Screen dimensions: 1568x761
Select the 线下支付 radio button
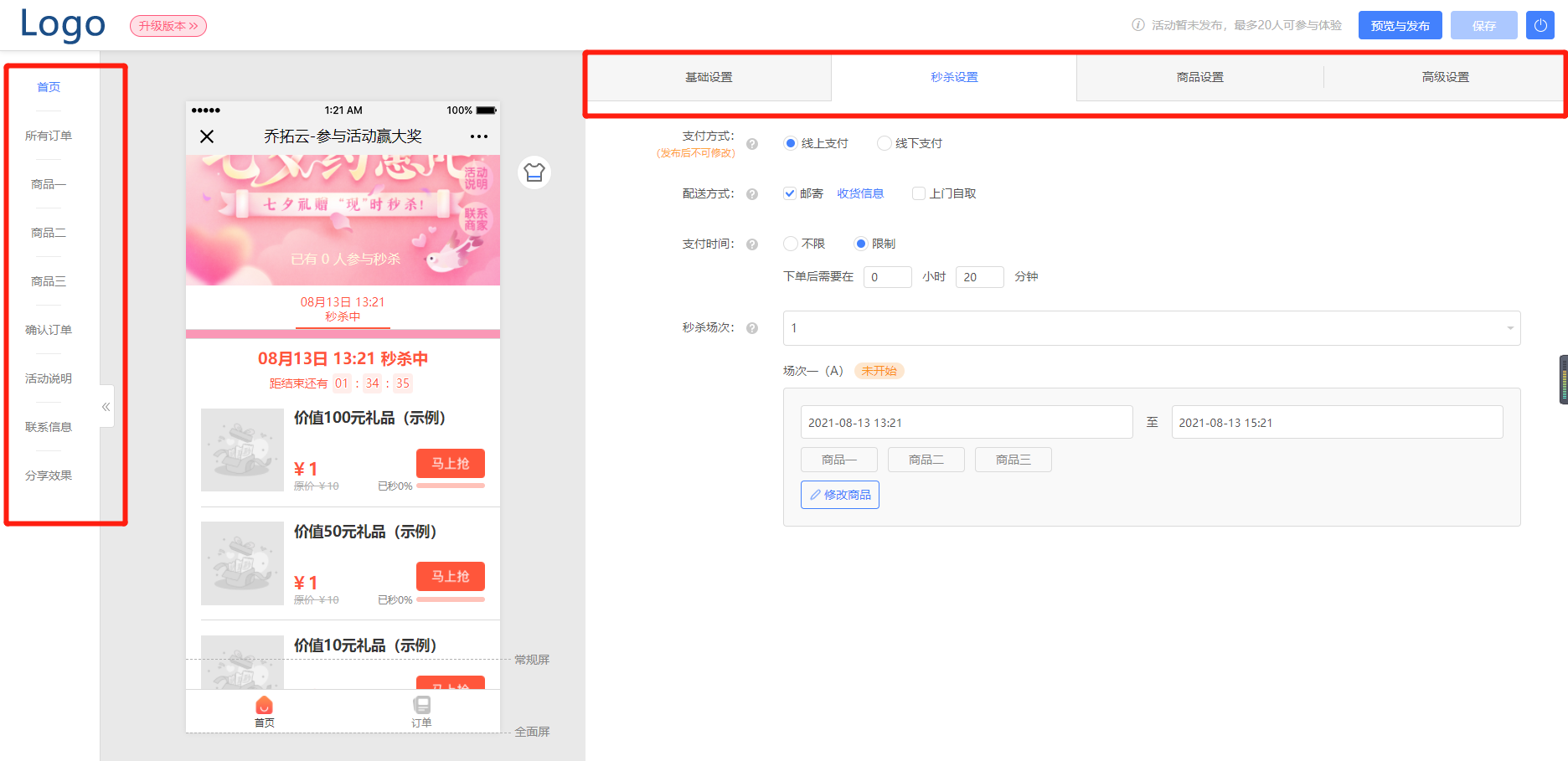coord(885,143)
